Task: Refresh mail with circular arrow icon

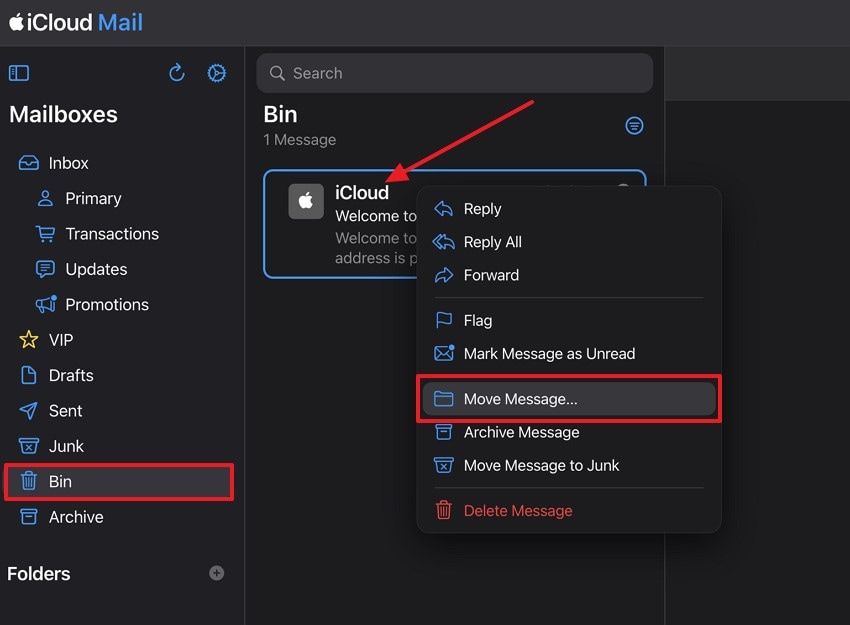Action: click(x=177, y=73)
